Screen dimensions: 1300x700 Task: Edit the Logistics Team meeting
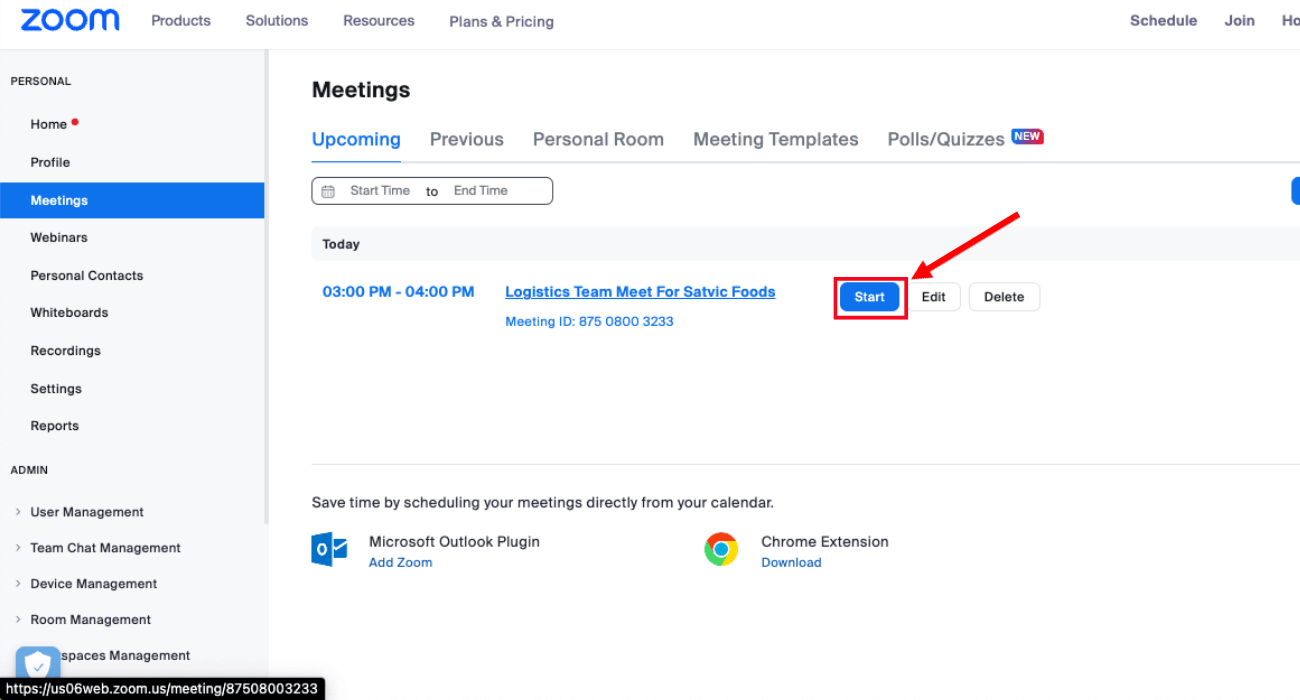[x=934, y=297]
